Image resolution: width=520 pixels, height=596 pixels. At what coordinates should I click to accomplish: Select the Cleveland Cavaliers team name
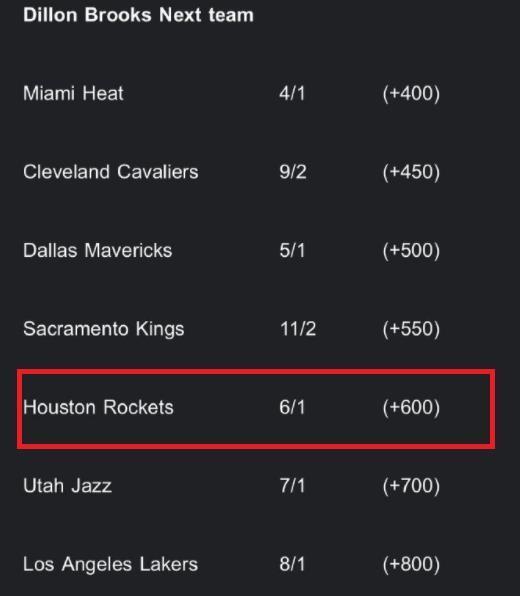coord(111,172)
